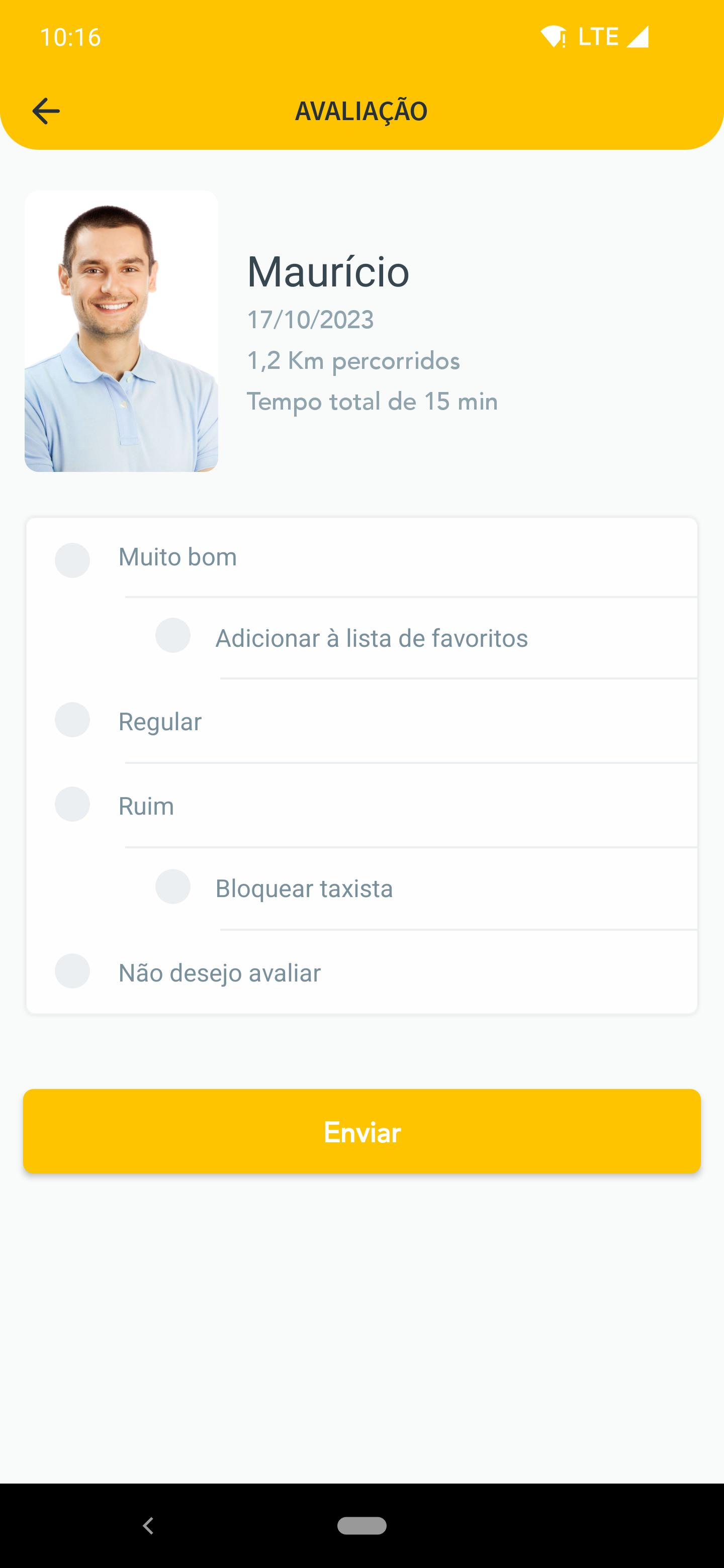
Task: Select the Muito bom radio button
Action: pos(72,560)
